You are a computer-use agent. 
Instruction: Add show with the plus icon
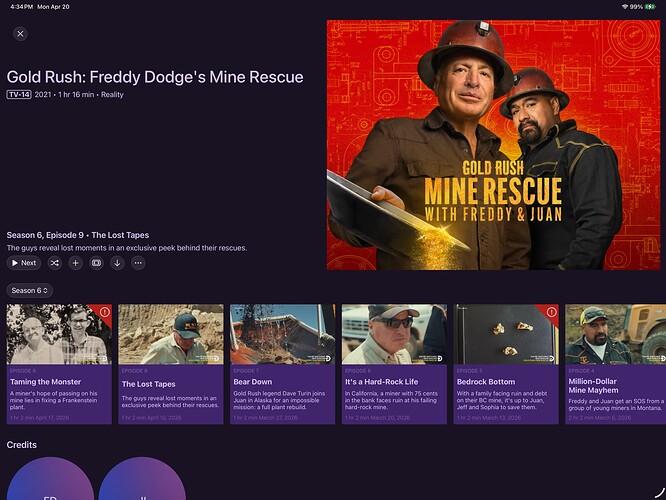pyautogui.click(x=76, y=263)
